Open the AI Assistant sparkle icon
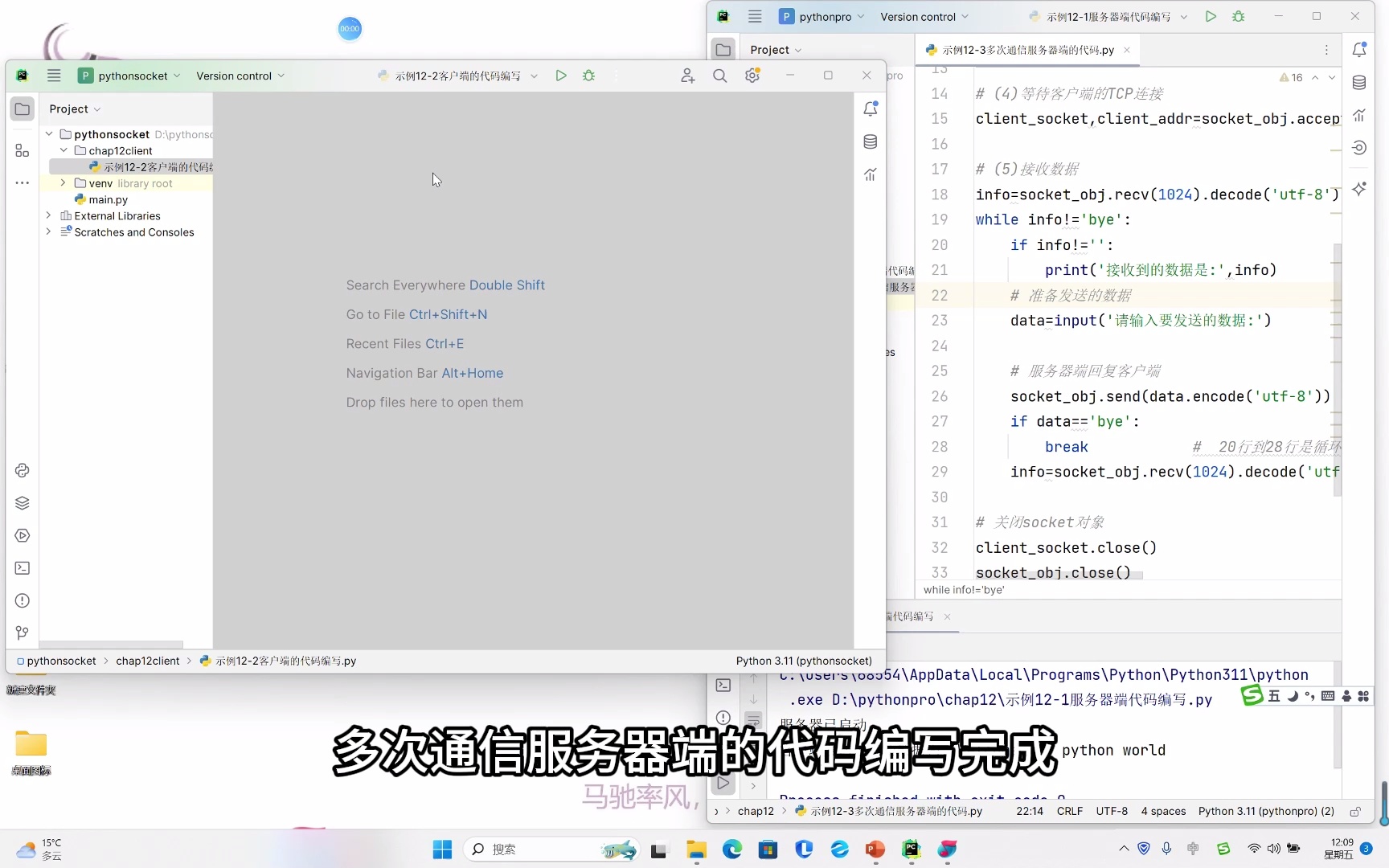Image resolution: width=1389 pixels, height=868 pixels. coord(1359,188)
